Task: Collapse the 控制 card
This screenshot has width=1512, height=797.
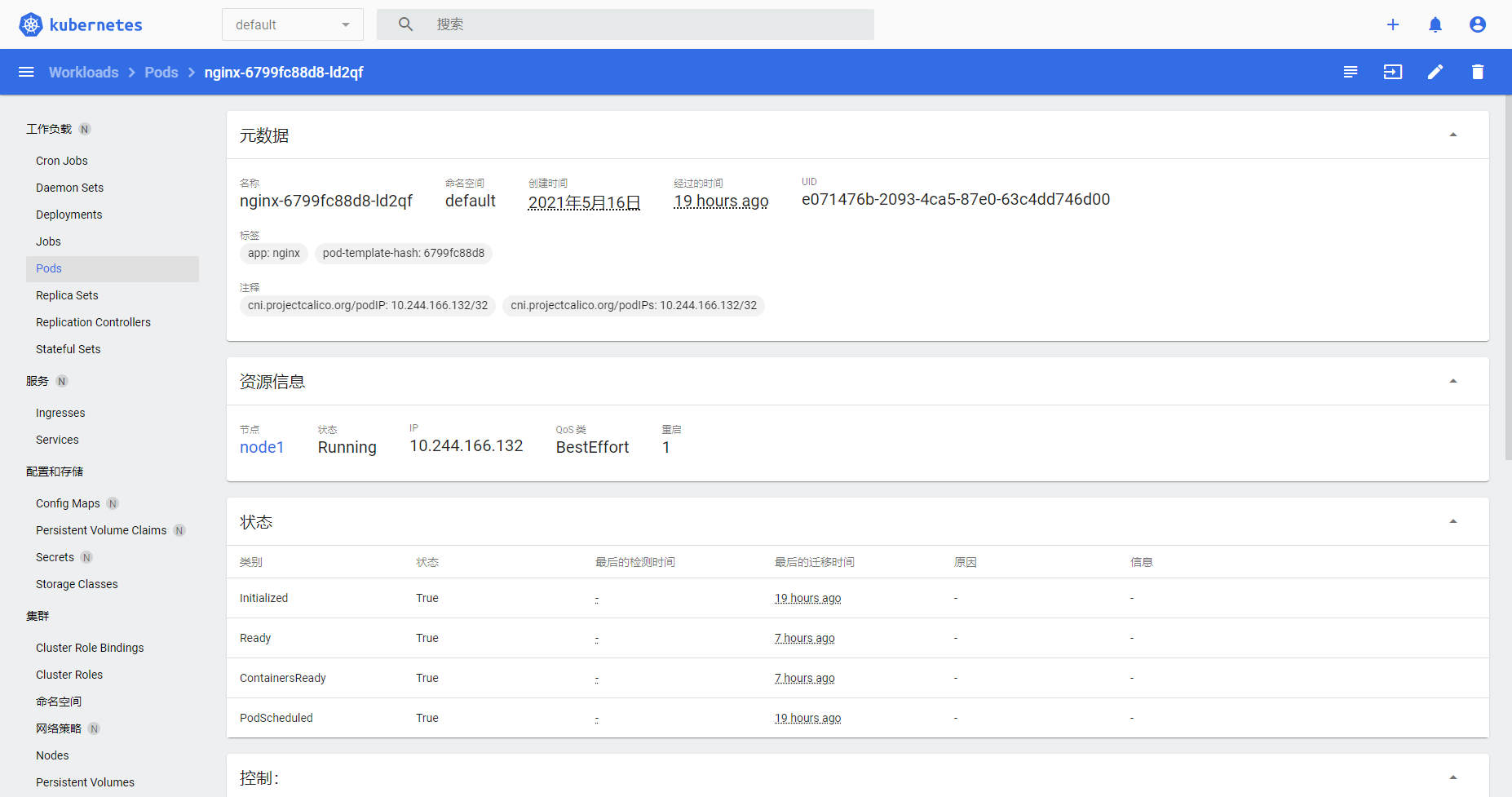Action: pos(1453,777)
